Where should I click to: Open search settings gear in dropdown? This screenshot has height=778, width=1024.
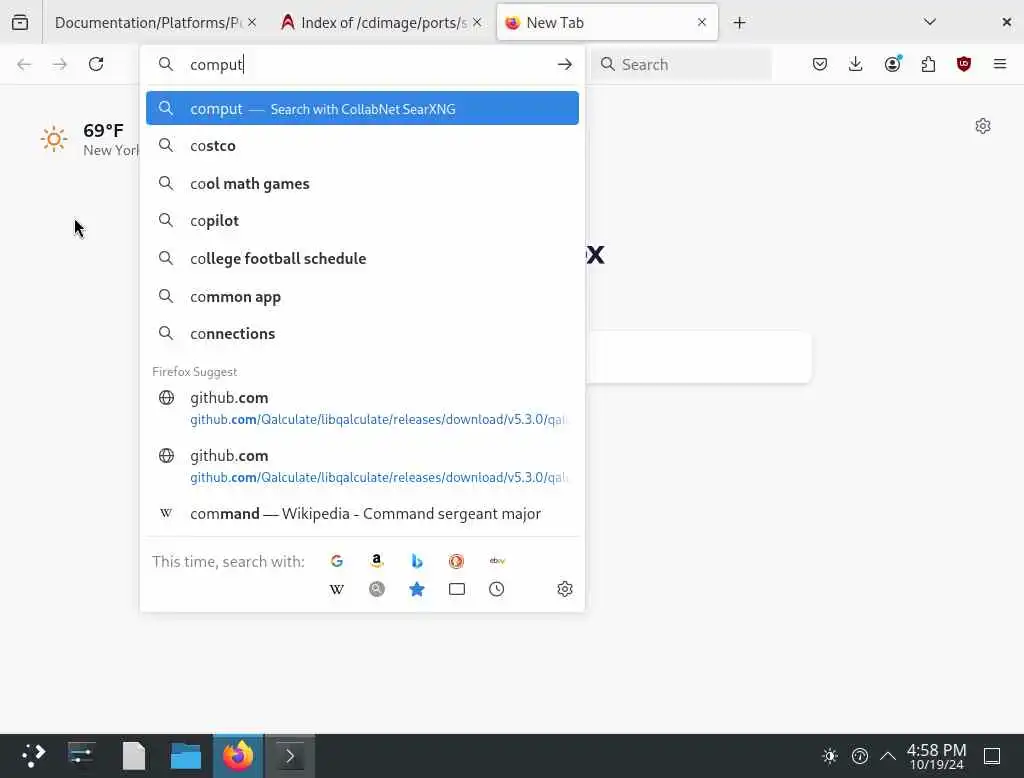565,589
